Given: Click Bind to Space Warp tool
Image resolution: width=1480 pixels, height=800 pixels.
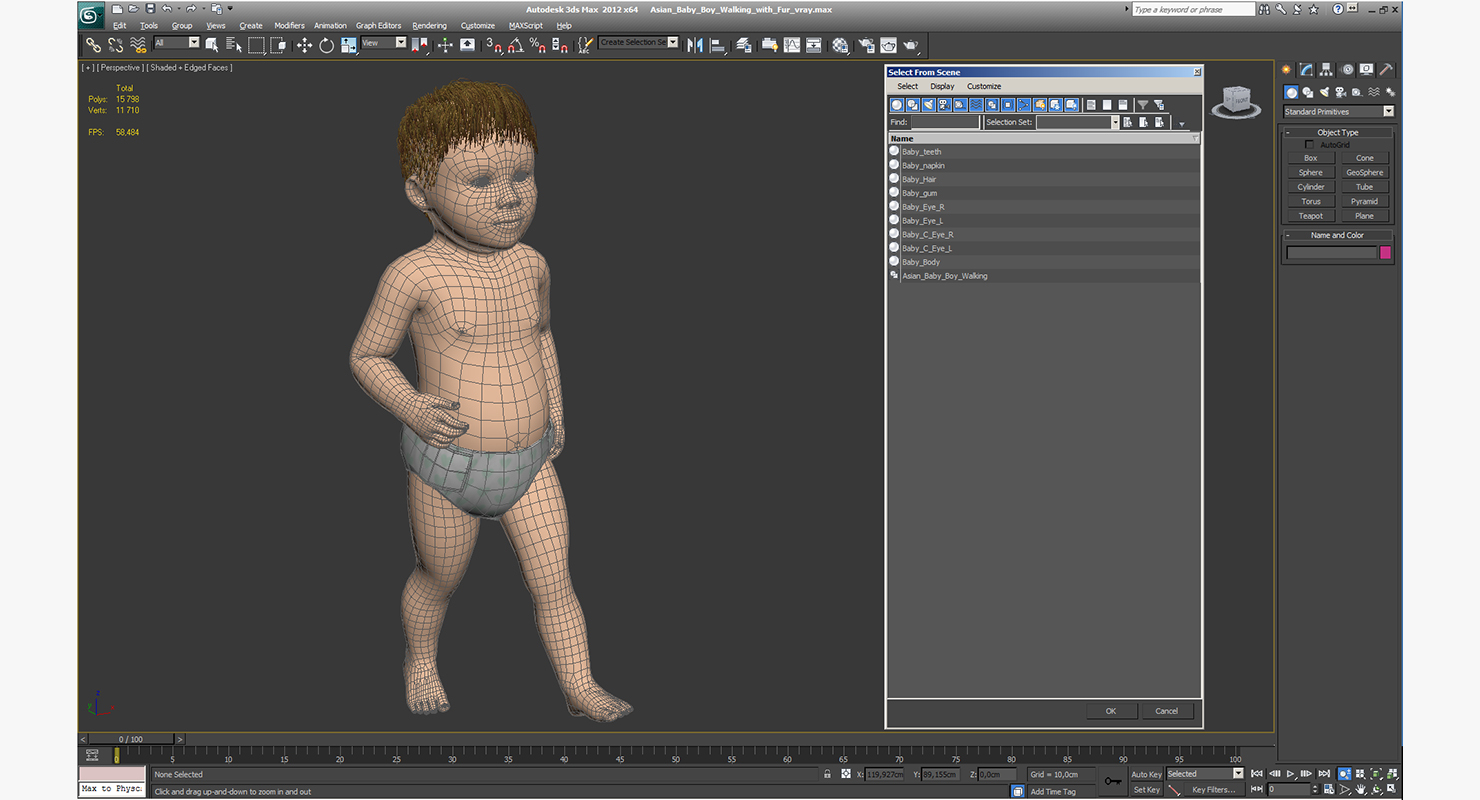Looking at the screenshot, I should click(x=139, y=45).
